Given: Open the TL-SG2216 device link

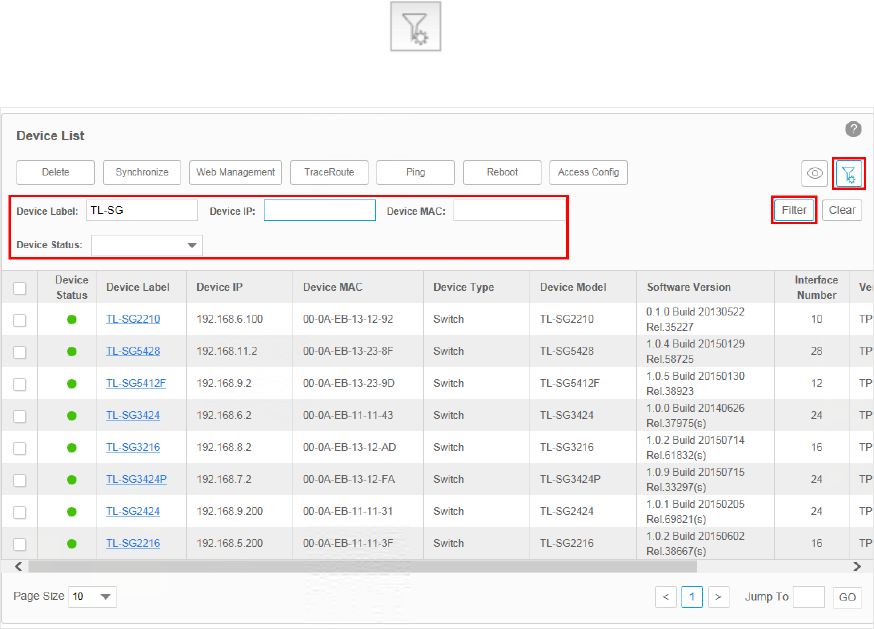Looking at the screenshot, I should point(133,544).
